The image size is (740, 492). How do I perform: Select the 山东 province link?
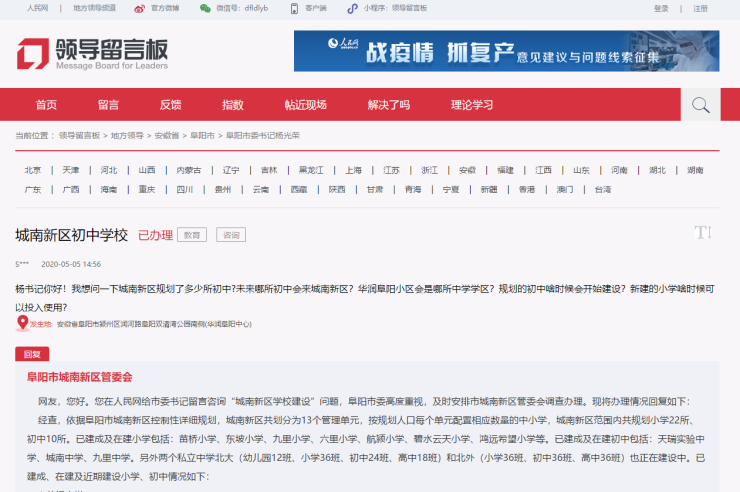581,170
